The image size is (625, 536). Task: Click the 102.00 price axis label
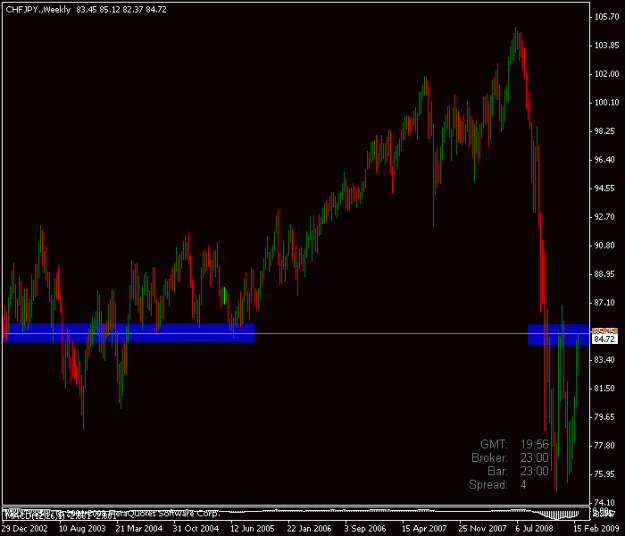pos(607,74)
